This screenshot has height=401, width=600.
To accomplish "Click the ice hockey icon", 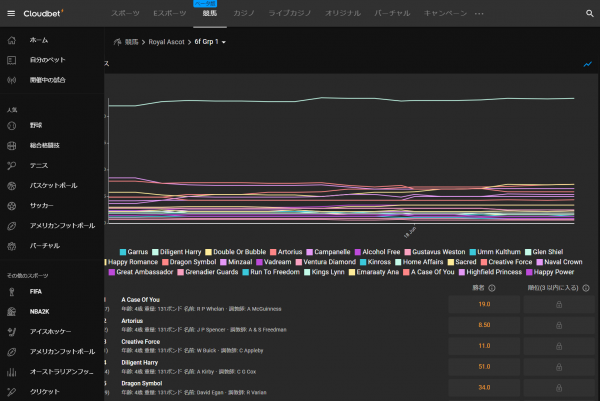I will click(x=12, y=332).
